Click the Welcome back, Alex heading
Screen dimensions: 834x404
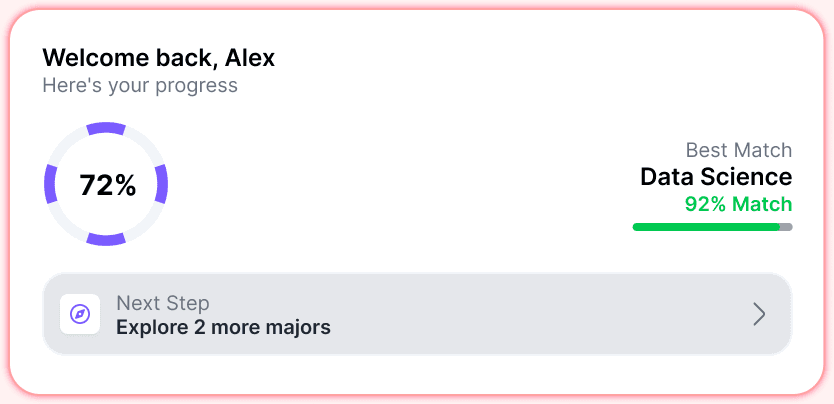click(x=159, y=57)
